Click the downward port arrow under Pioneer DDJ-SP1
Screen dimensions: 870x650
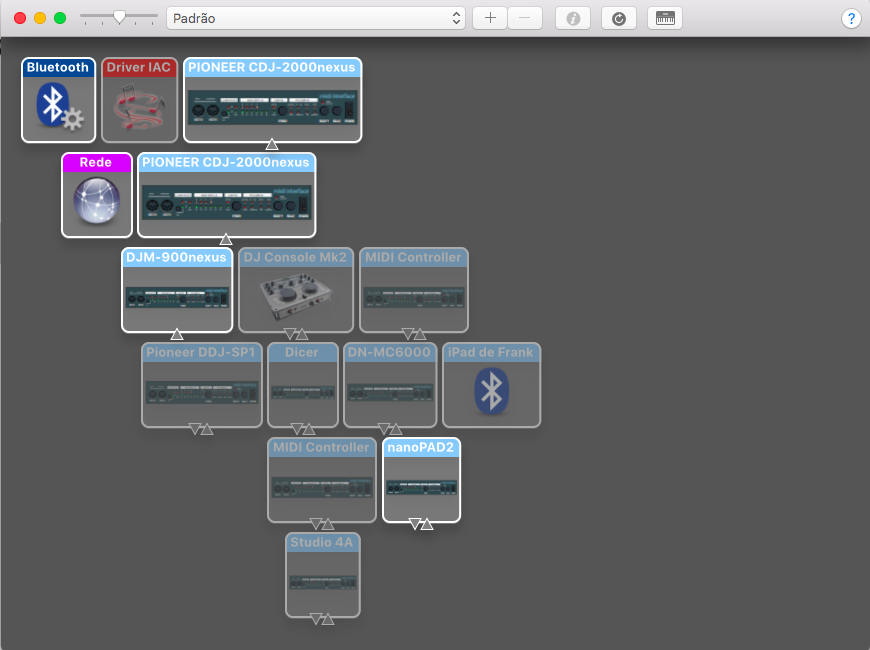coord(195,429)
